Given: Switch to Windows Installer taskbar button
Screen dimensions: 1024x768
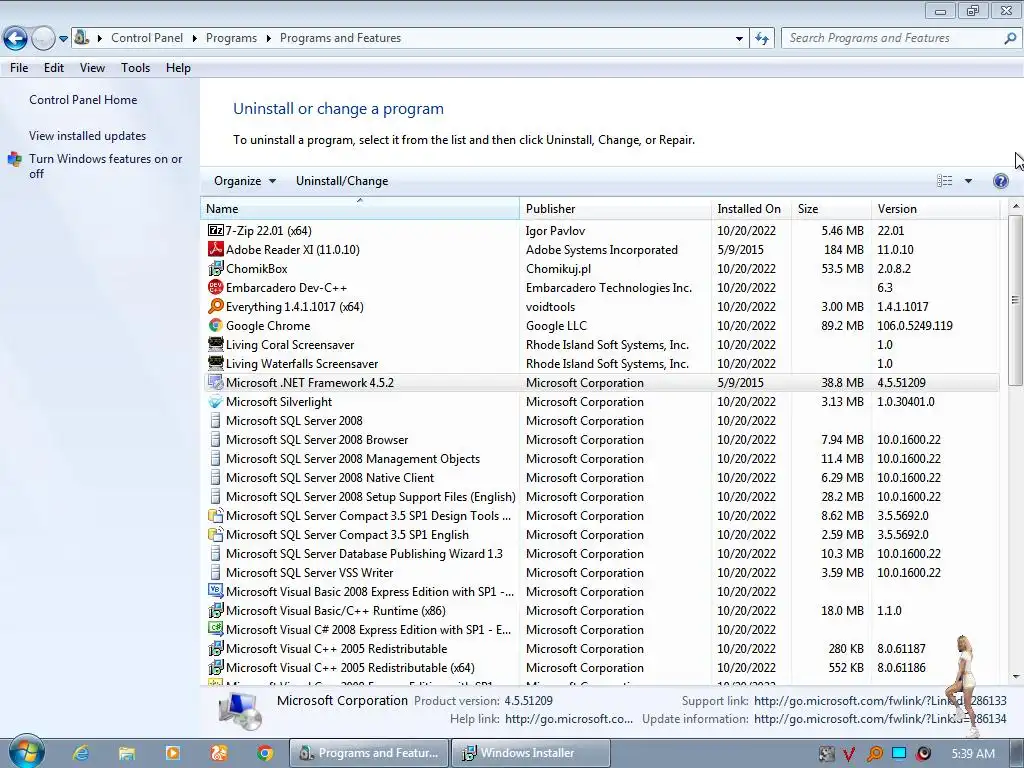Looking at the screenshot, I should tap(531, 753).
